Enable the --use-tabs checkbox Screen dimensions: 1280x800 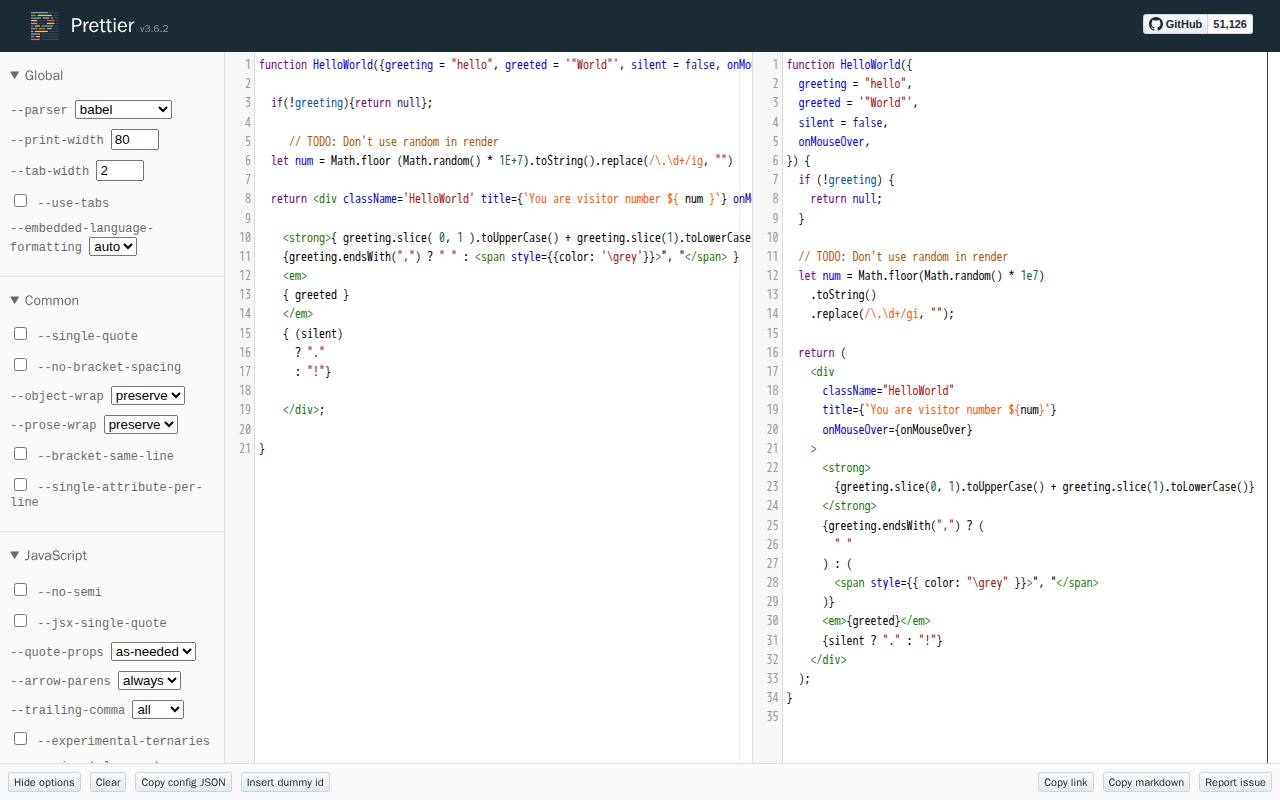point(20,201)
